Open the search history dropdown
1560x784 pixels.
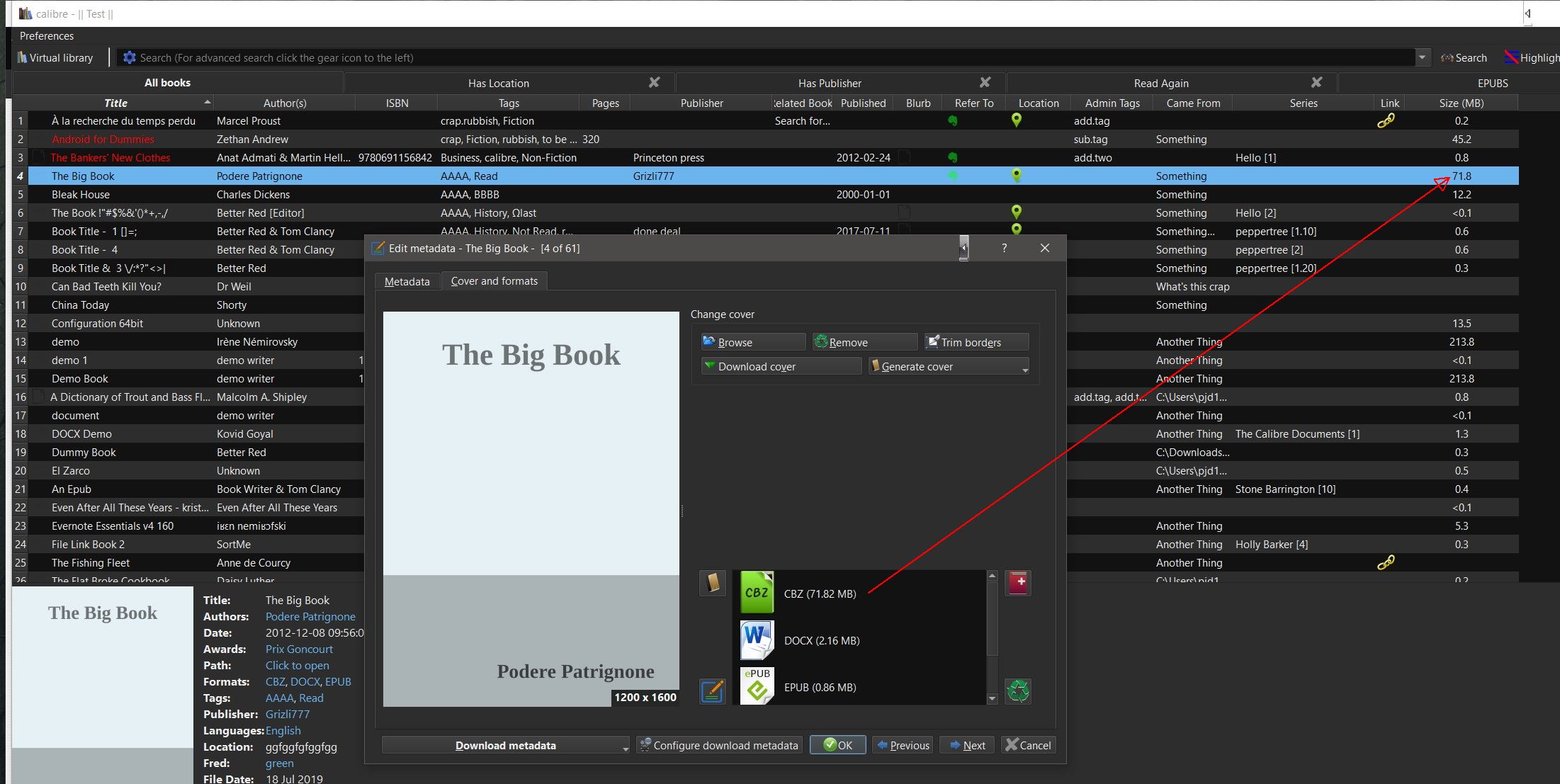(1421, 58)
